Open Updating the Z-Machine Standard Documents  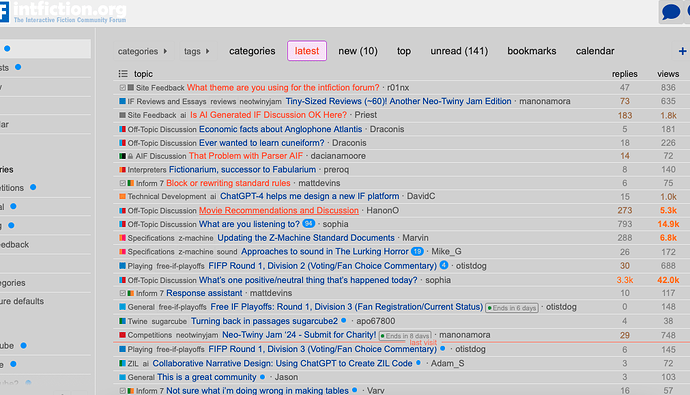(x=306, y=238)
